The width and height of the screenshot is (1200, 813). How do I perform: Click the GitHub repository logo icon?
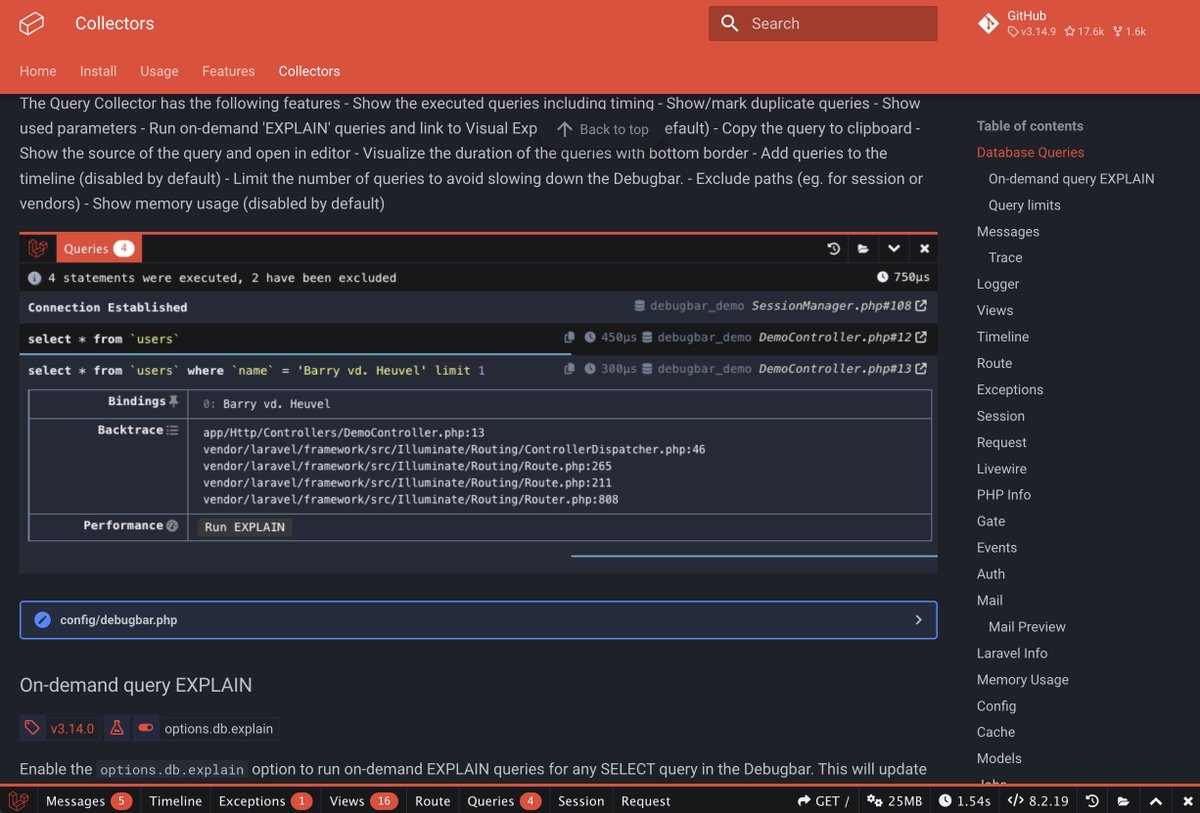click(x=988, y=23)
